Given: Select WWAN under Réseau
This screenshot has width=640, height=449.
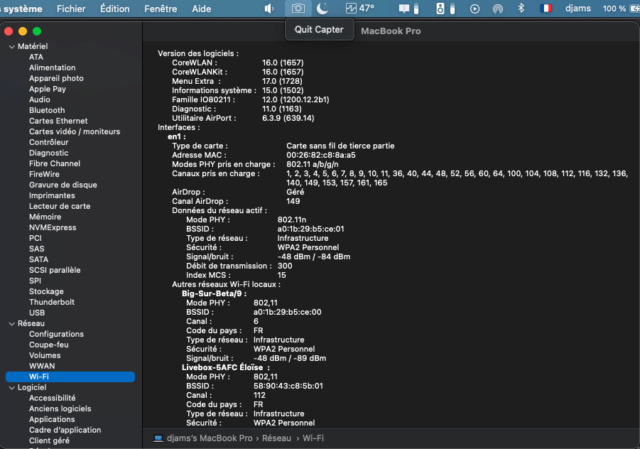Looking at the screenshot, I should tap(42, 366).
